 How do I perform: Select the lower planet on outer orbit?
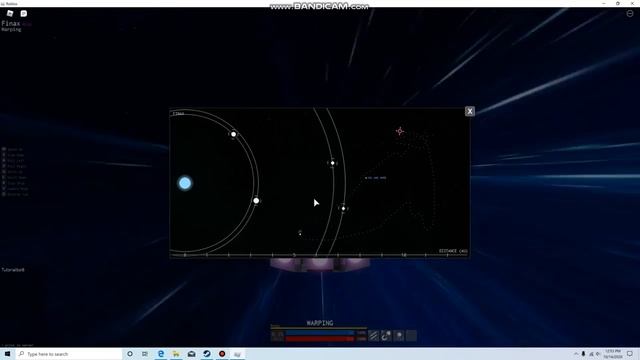click(x=343, y=209)
